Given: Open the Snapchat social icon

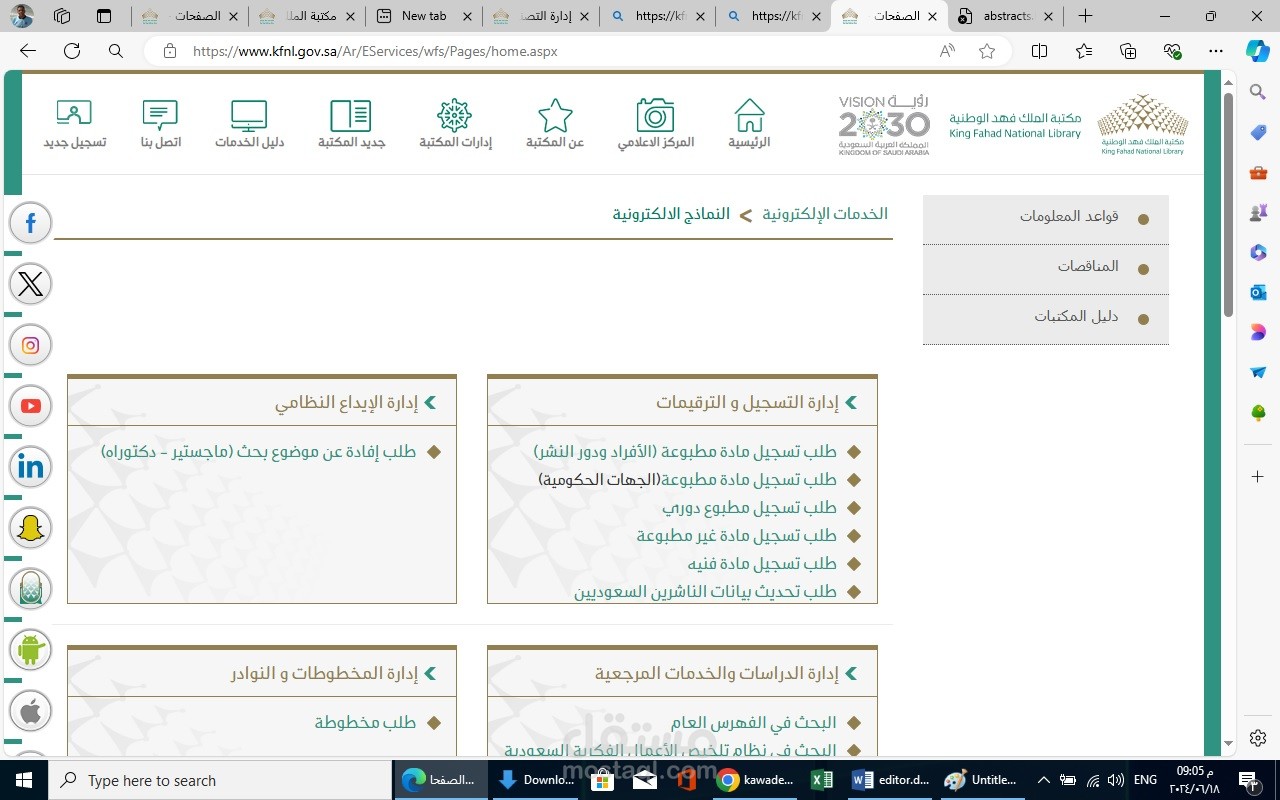Looking at the screenshot, I should [x=30, y=528].
